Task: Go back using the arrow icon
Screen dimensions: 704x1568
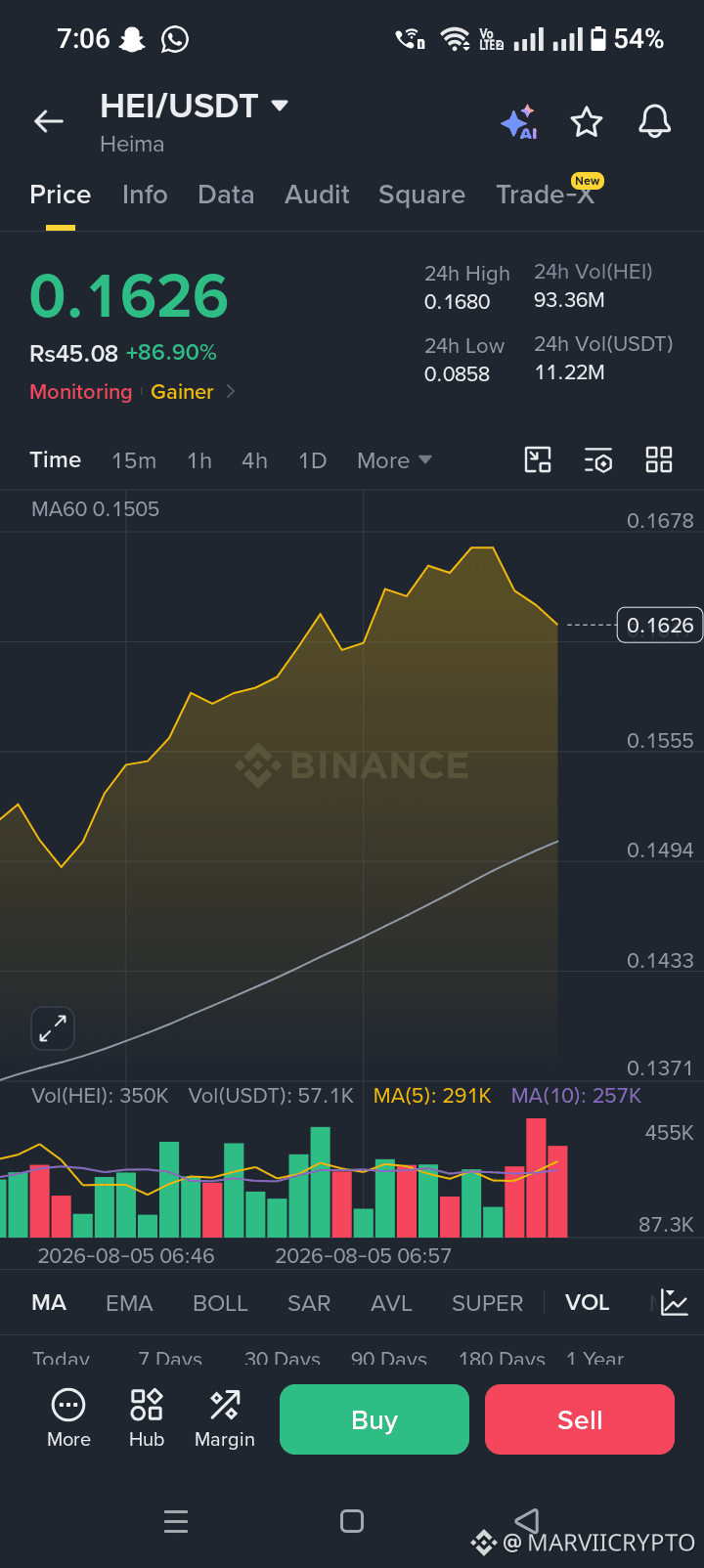Action: pyautogui.click(x=48, y=121)
